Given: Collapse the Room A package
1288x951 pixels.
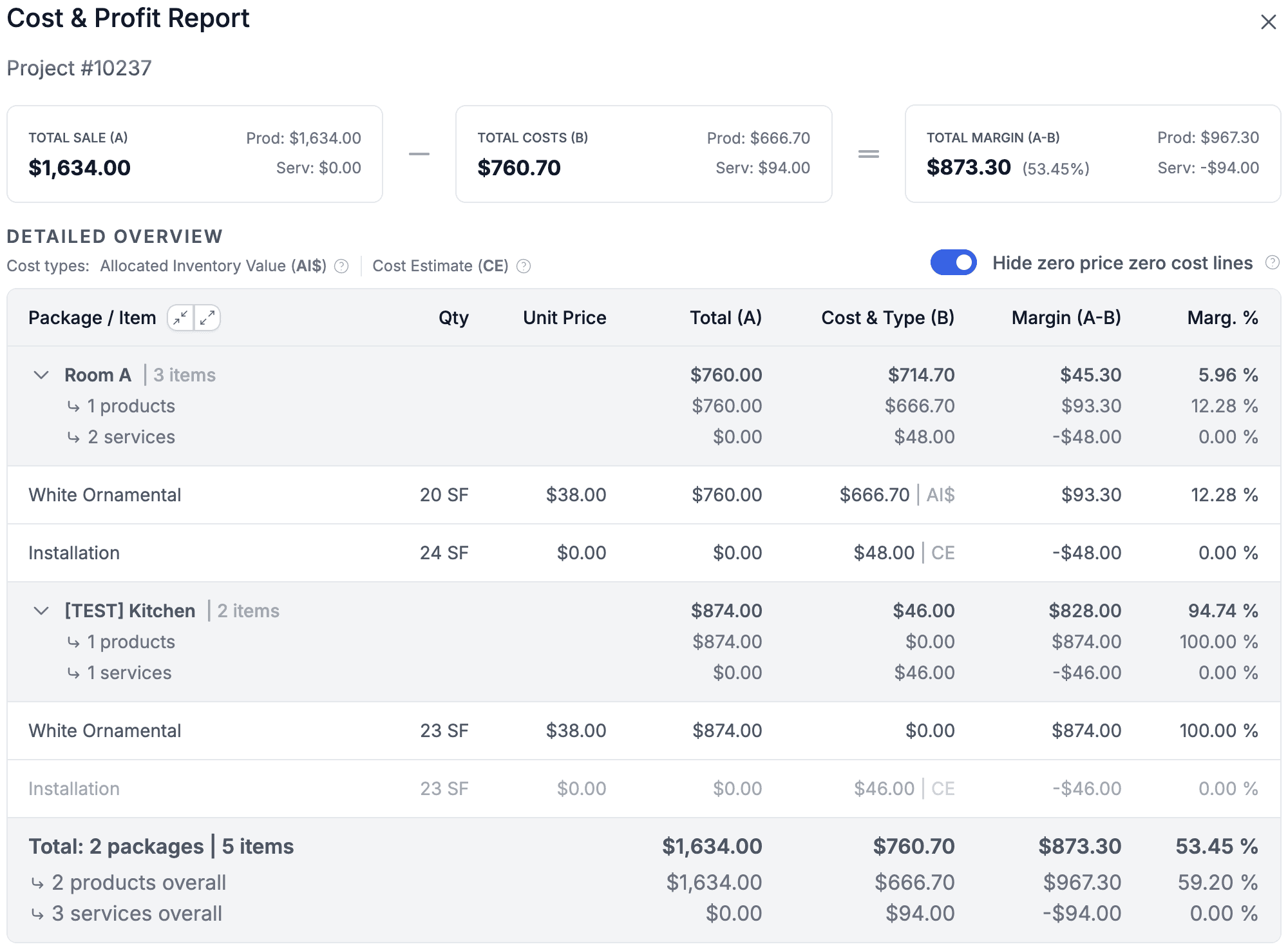Looking at the screenshot, I should pos(41,375).
